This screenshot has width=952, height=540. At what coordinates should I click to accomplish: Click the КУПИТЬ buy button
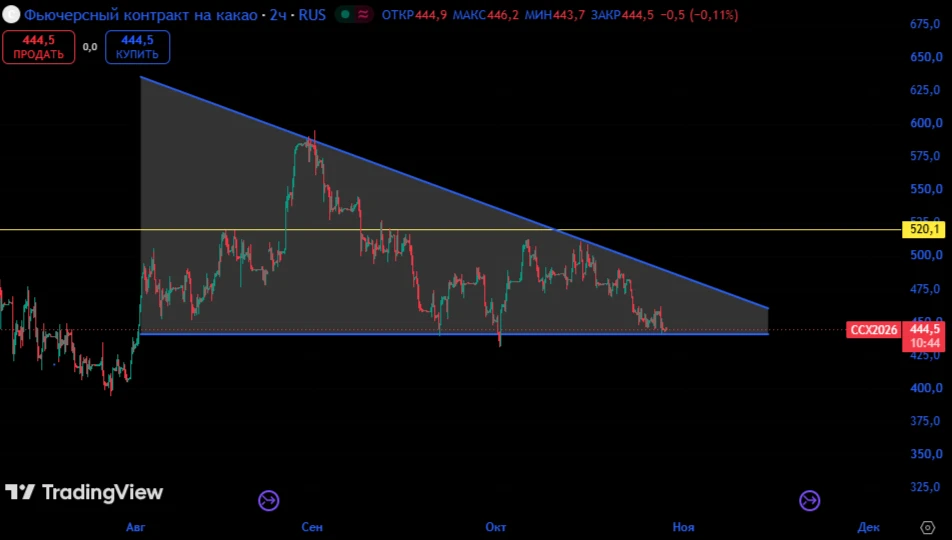[x=137, y=47]
